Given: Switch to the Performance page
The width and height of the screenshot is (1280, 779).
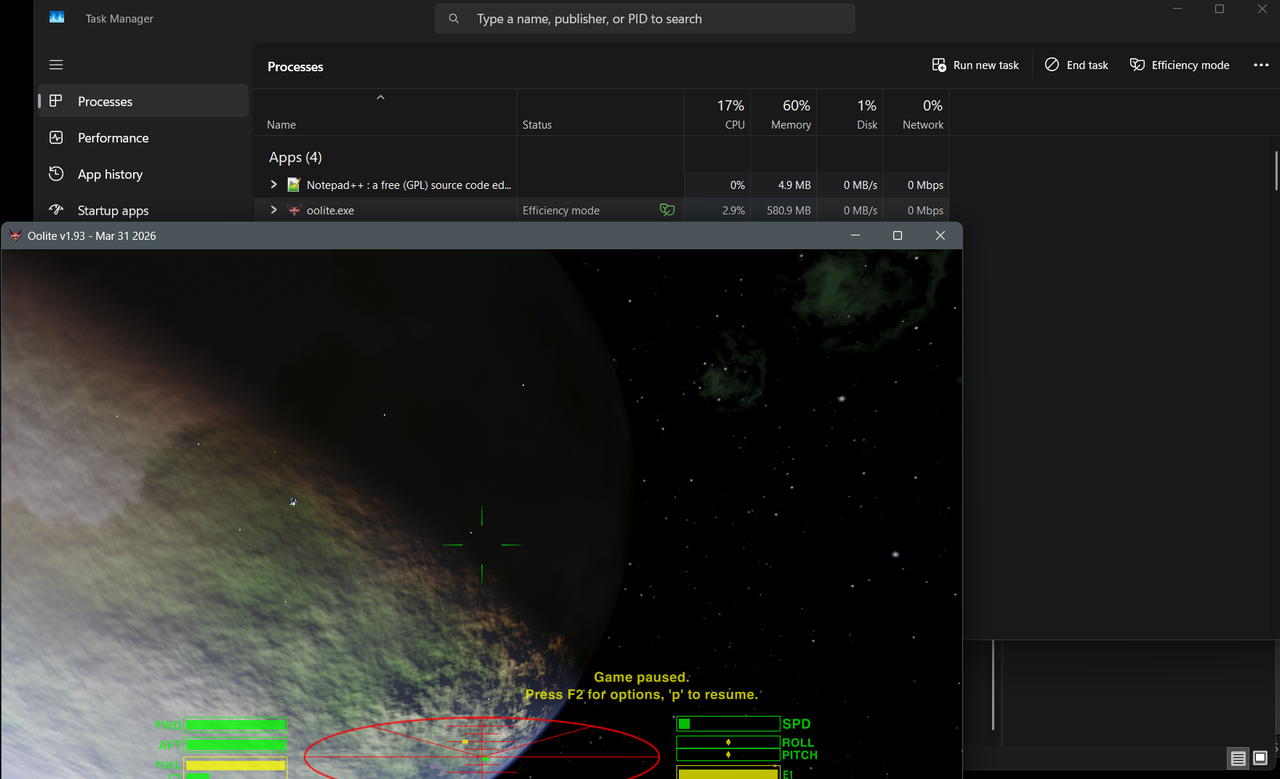Looking at the screenshot, I should tap(143, 138).
